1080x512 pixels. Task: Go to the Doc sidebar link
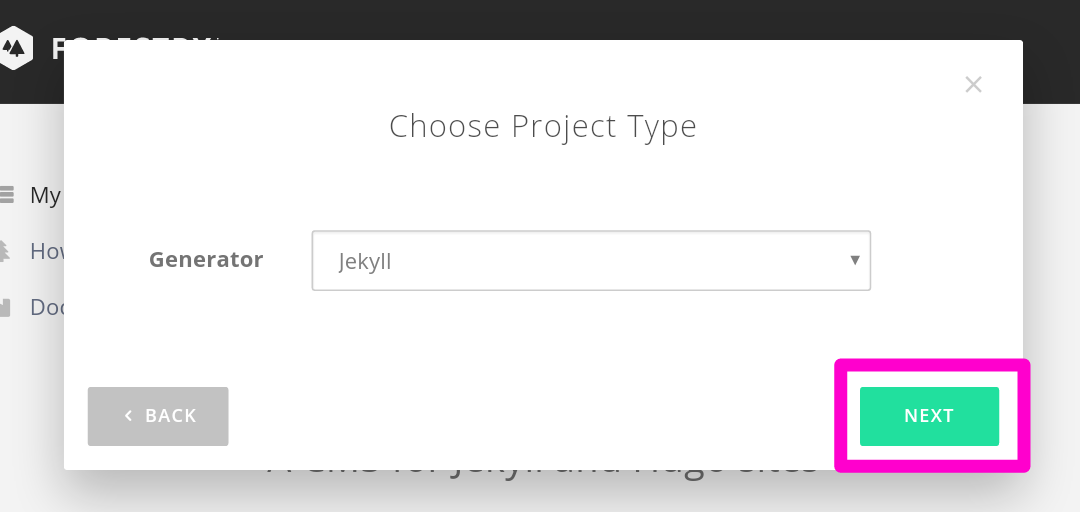pyautogui.click(x=48, y=307)
